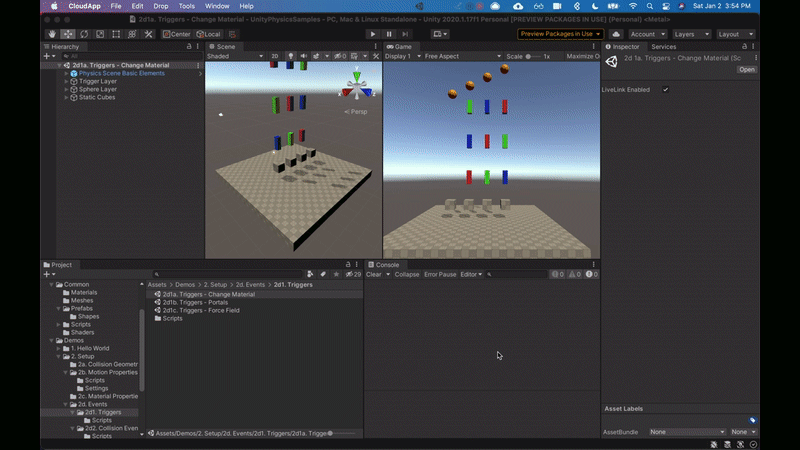The image size is (800, 450).
Task: Search by type icon in Project
Action: coord(310,274)
